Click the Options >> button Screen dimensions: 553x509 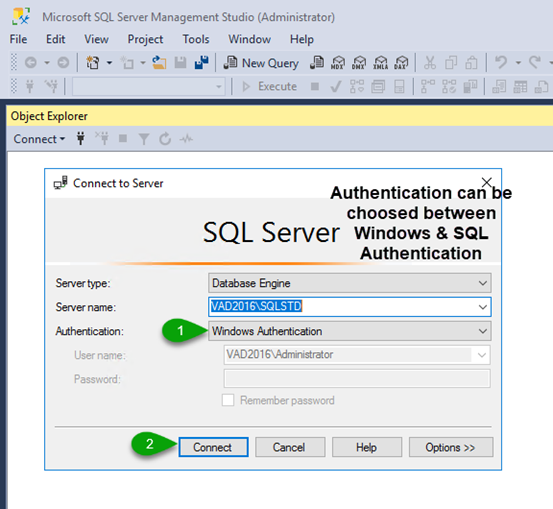(451, 447)
